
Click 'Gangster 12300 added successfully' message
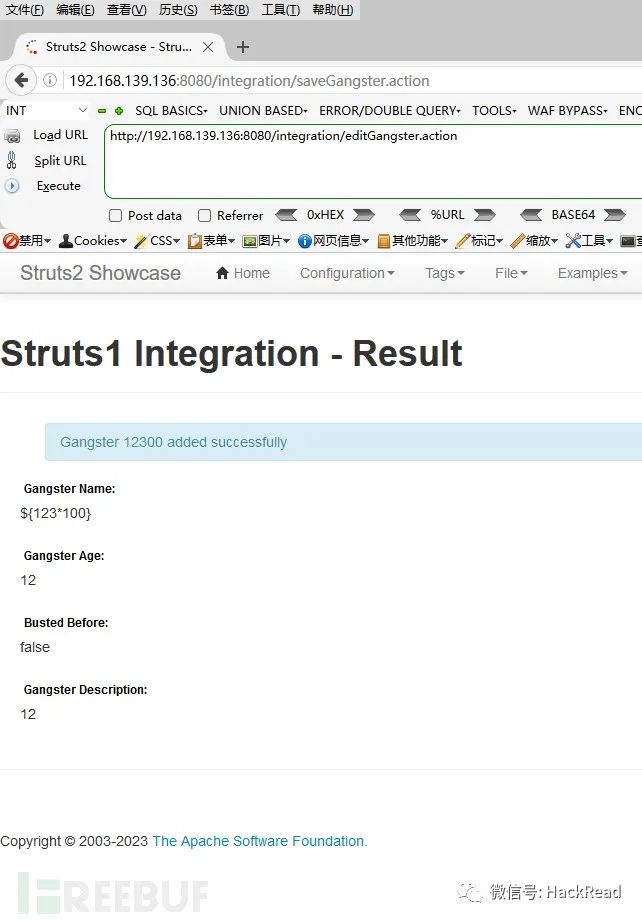click(x=173, y=442)
